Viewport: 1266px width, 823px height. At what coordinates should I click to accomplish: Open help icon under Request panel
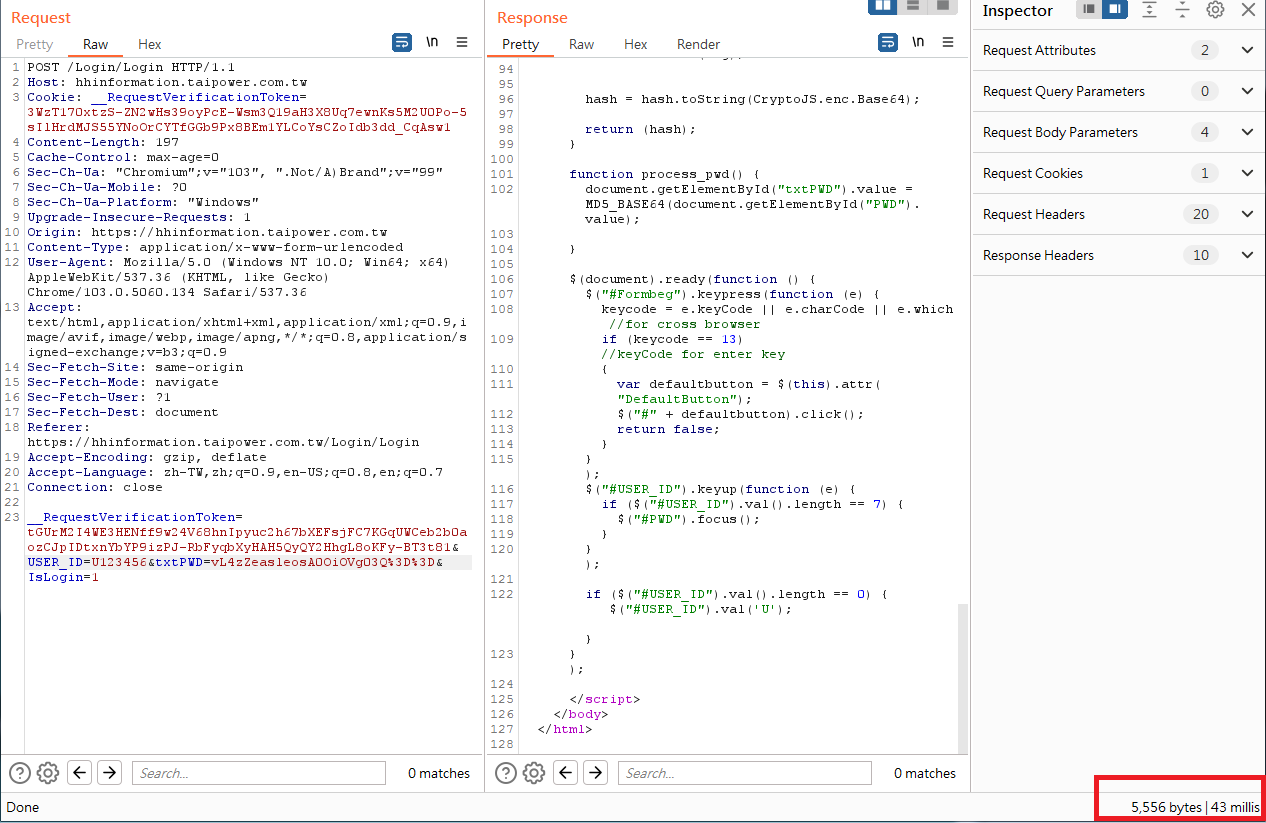pos(20,772)
